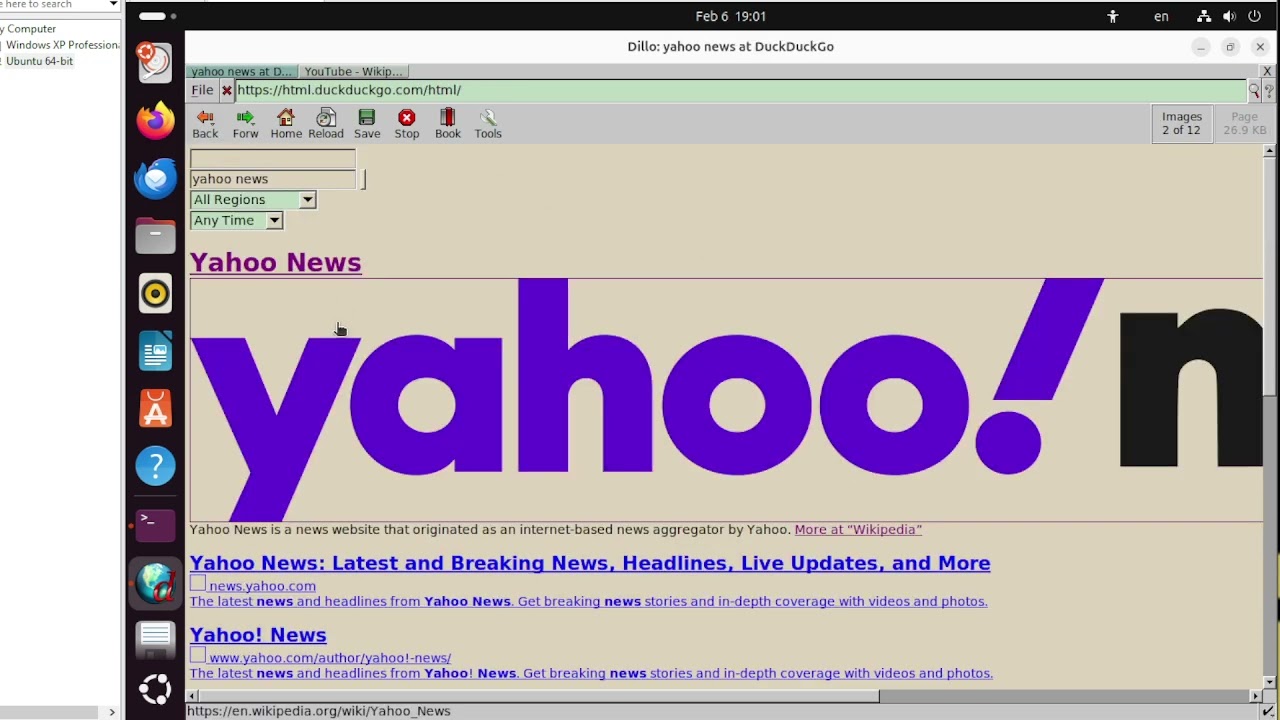Open the Ubuntu Software store from the dock
Screen dimensions: 1280x720
click(x=155, y=409)
